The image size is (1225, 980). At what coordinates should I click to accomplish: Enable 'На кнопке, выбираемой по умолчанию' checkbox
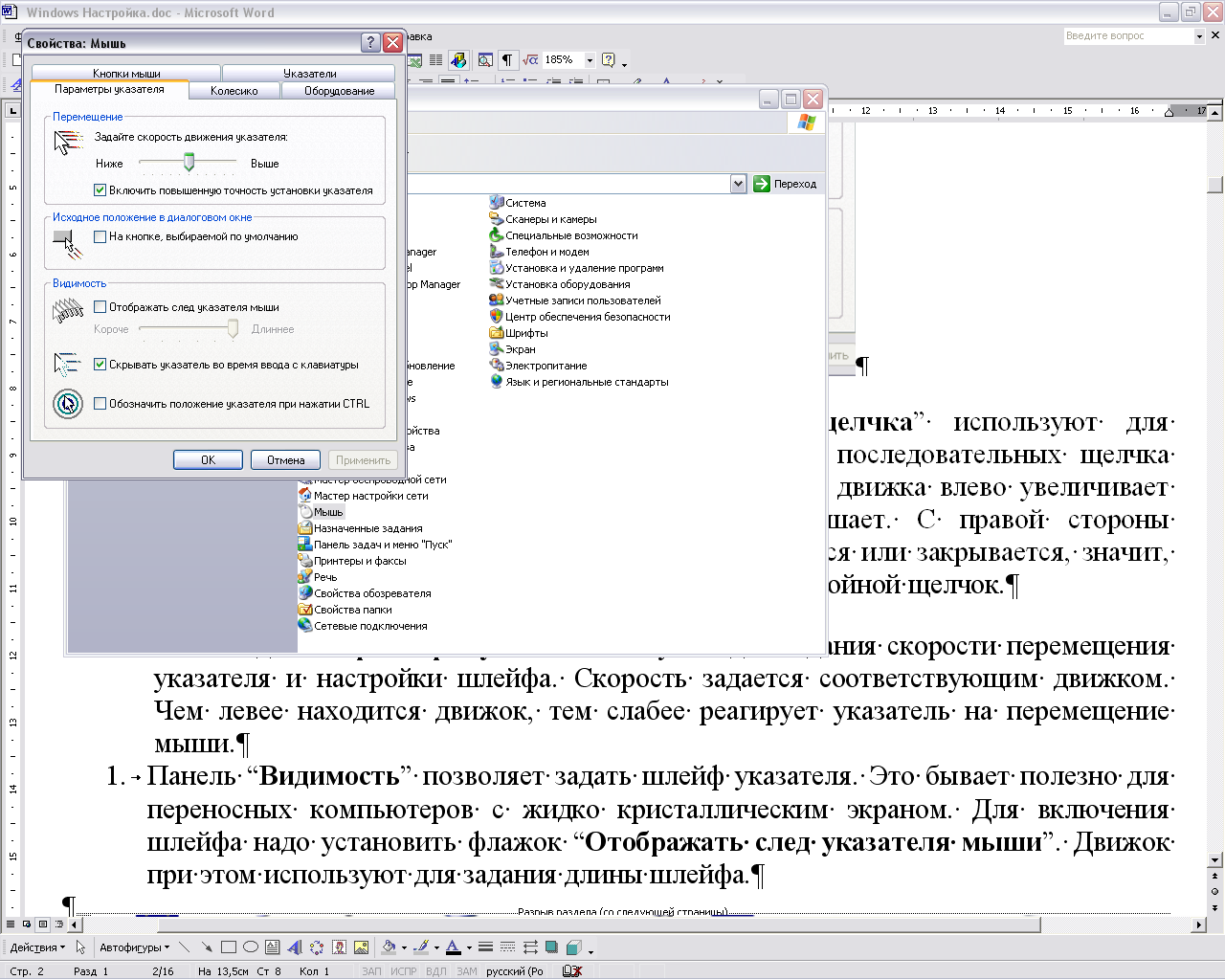coord(100,236)
